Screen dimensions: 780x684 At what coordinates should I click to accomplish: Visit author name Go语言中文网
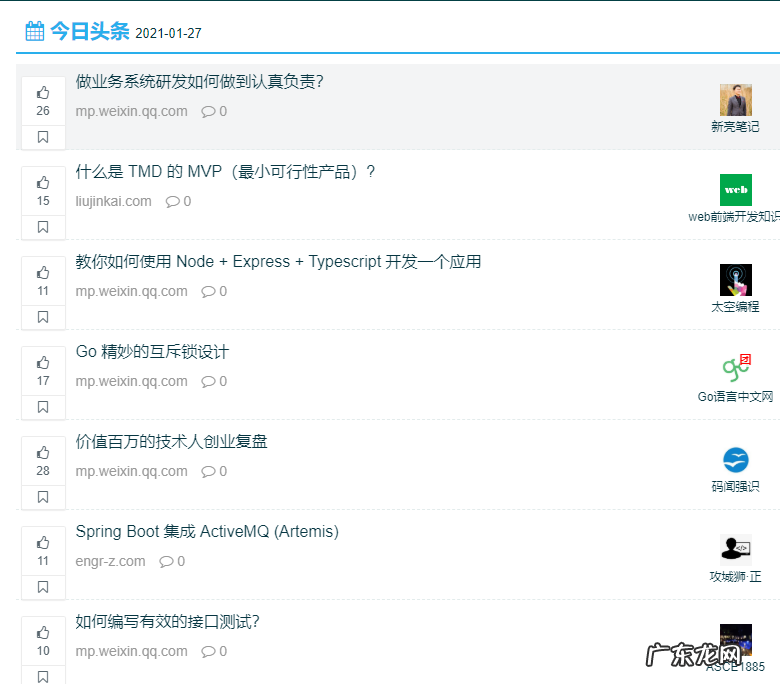pos(735,397)
